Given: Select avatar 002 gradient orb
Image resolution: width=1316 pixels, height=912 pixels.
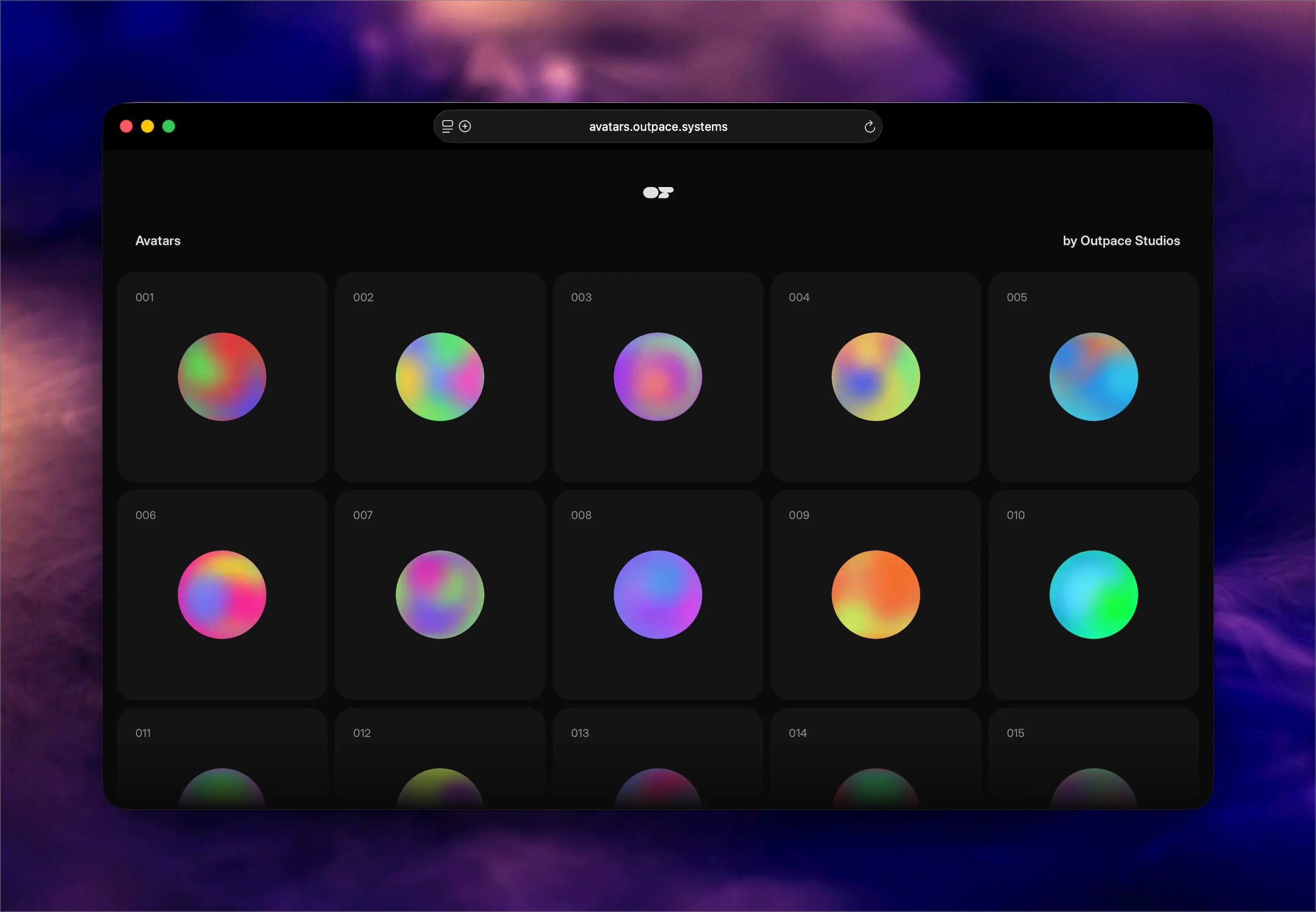Looking at the screenshot, I should [439, 376].
